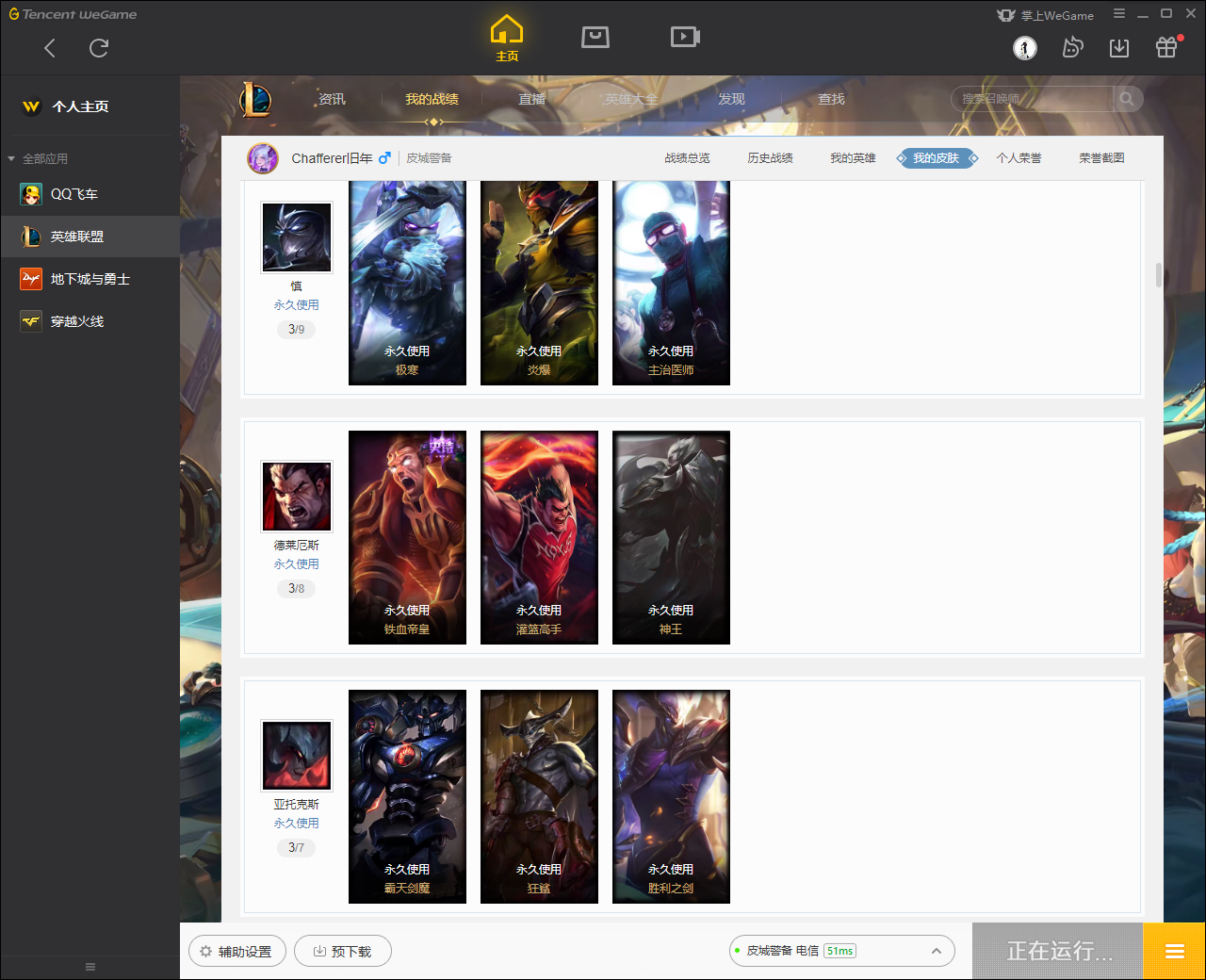This screenshot has width=1206, height=980.
Task: Open the 灌篮高手 skin card
Action: coord(539,537)
